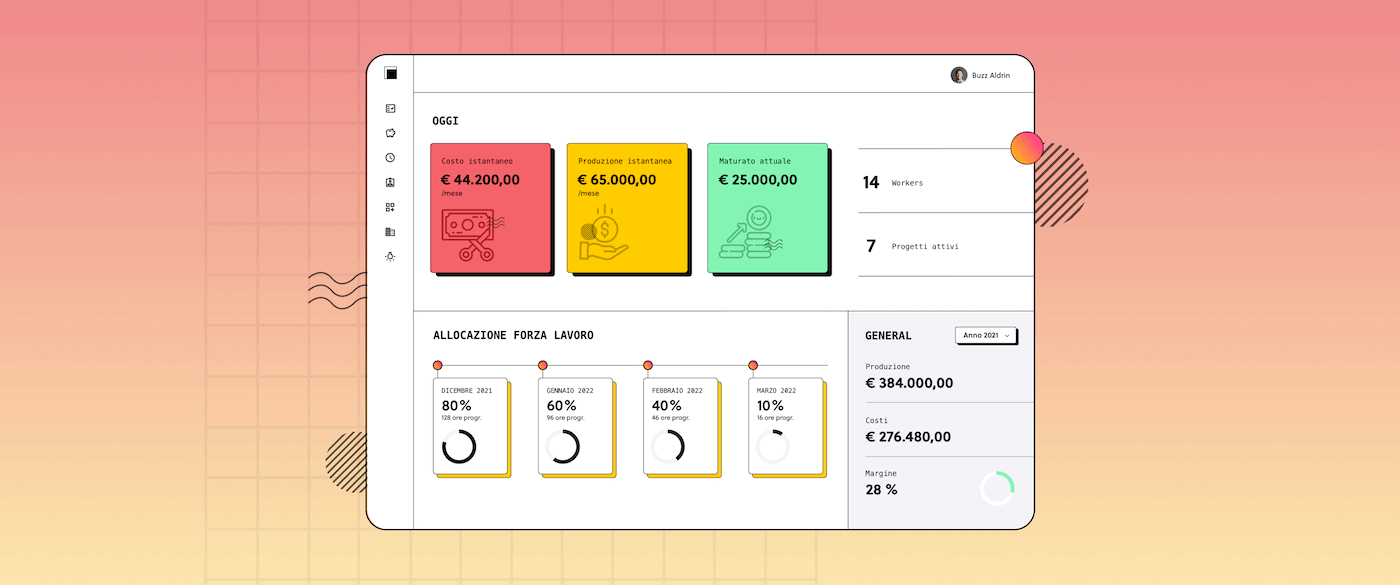1400x585 pixels.
Task: Open the red Costo istantaneo card
Action: (490, 208)
